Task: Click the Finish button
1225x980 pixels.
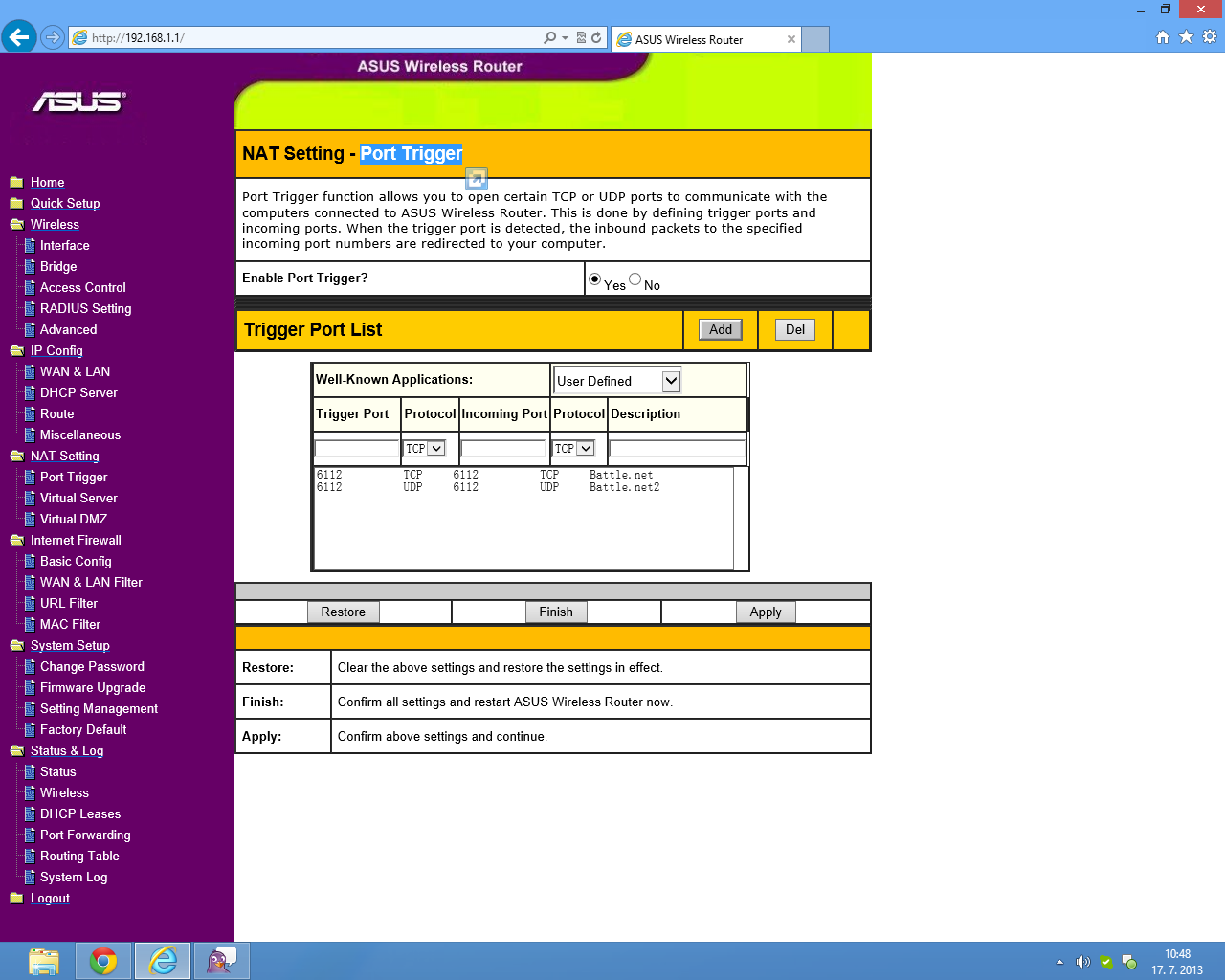Action: [556, 612]
